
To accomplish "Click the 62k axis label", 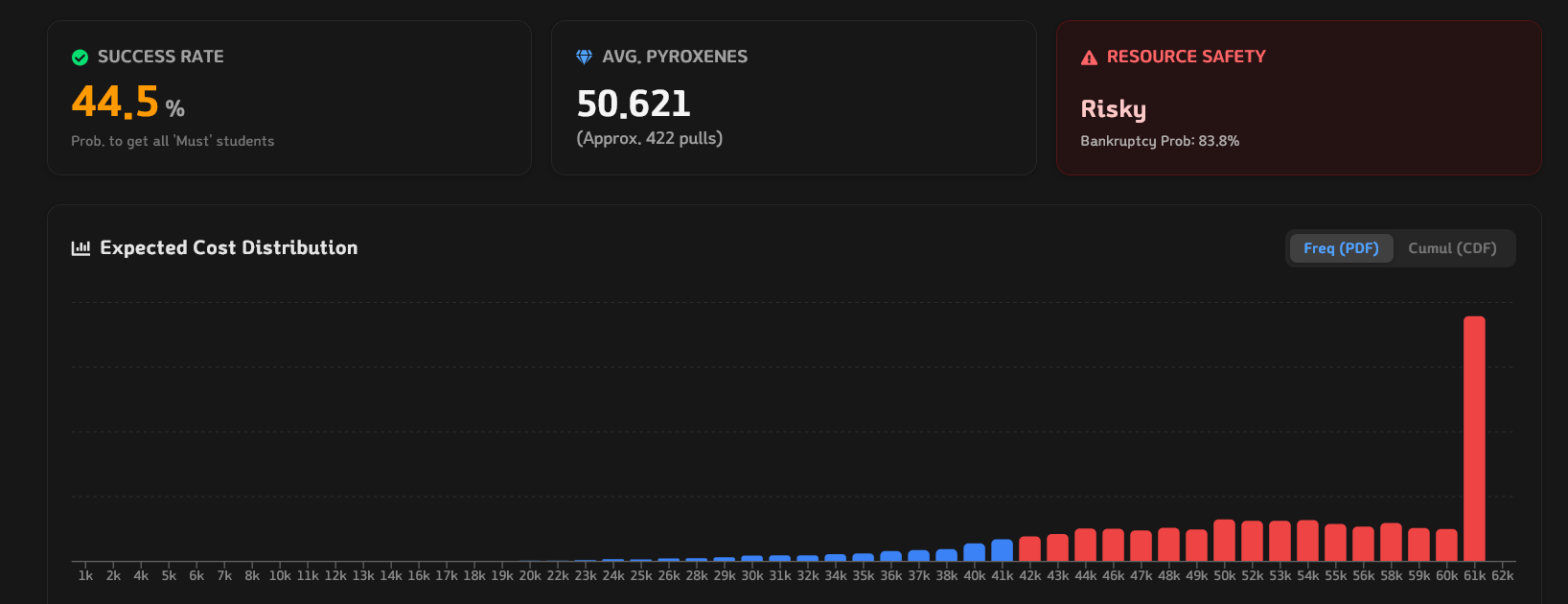I will click(x=1503, y=576).
